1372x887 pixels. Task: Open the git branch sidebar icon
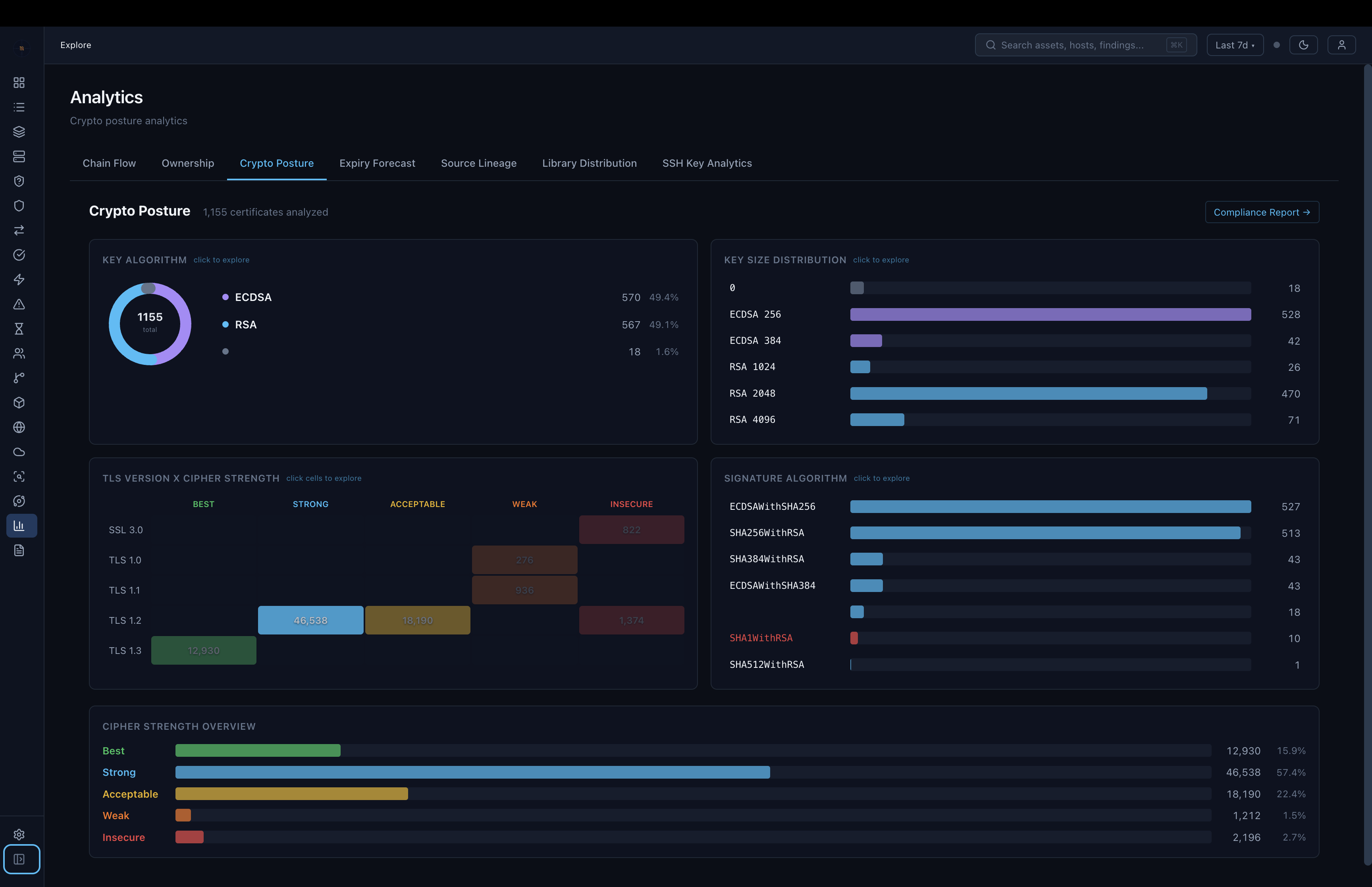[x=19, y=378]
